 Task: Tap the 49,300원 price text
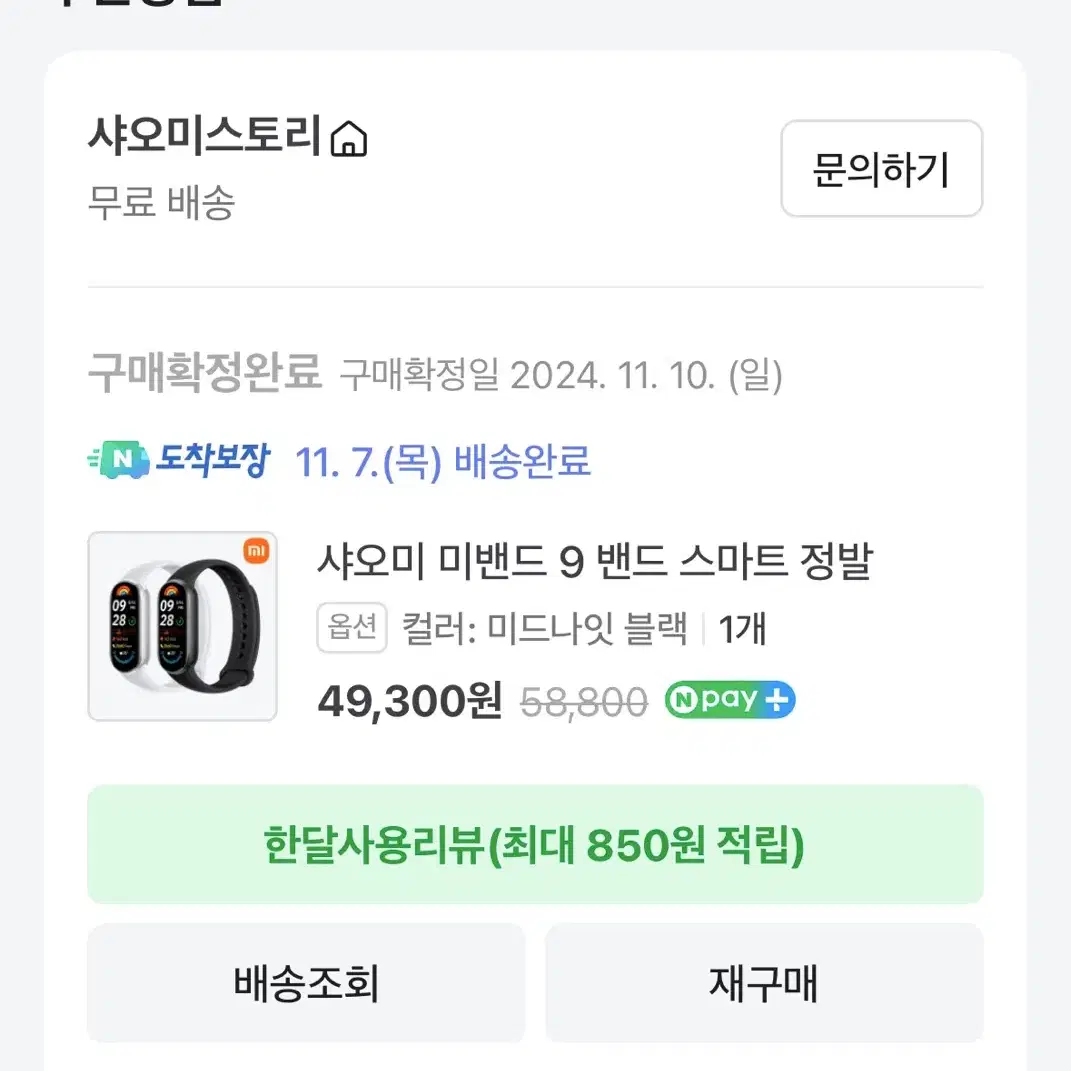410,701
